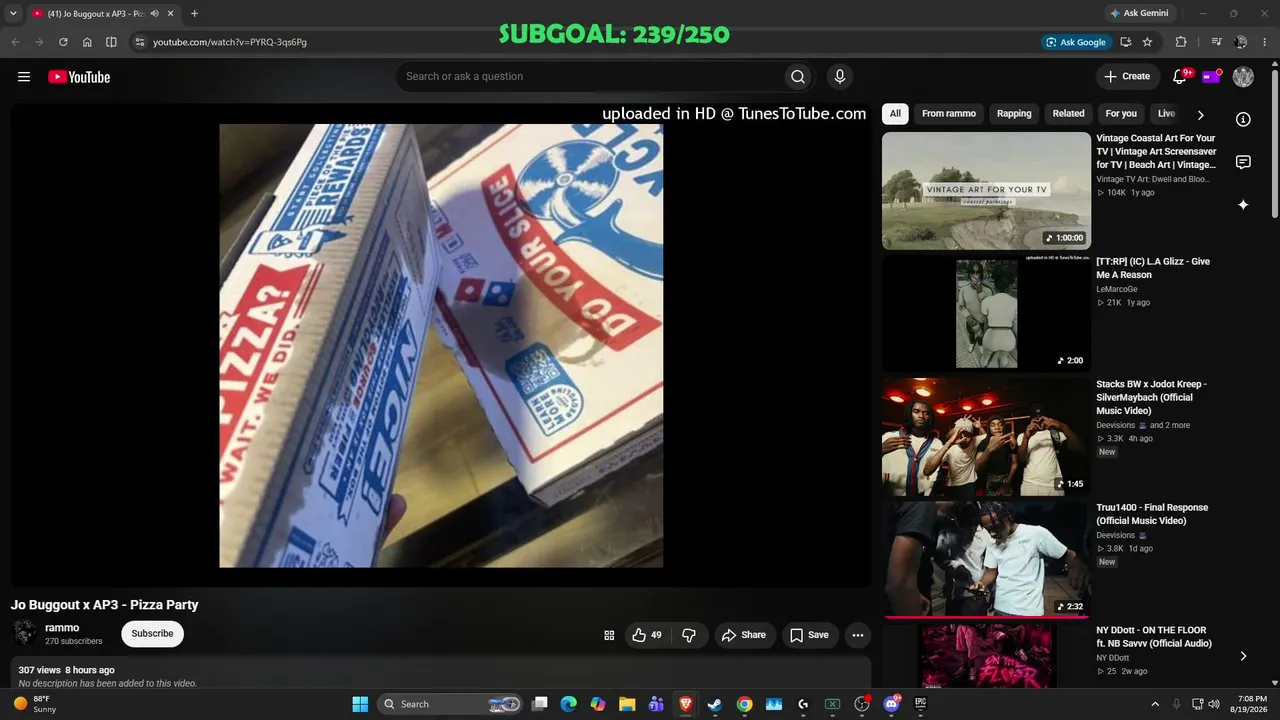
Task: Open a new browser tab
Action: pos(194,14)
